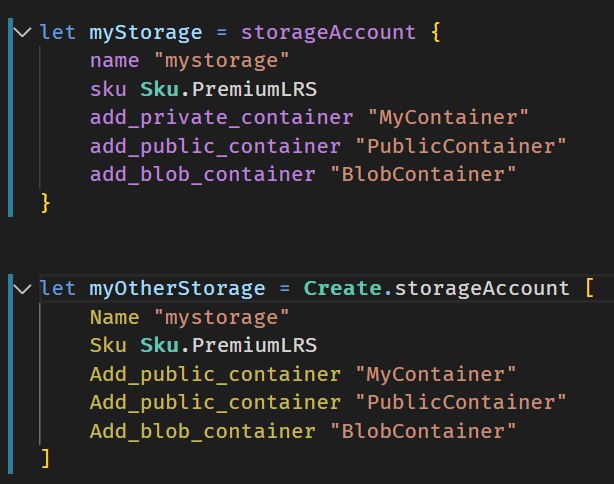Click the capitalized Name case

click(114, 317)
